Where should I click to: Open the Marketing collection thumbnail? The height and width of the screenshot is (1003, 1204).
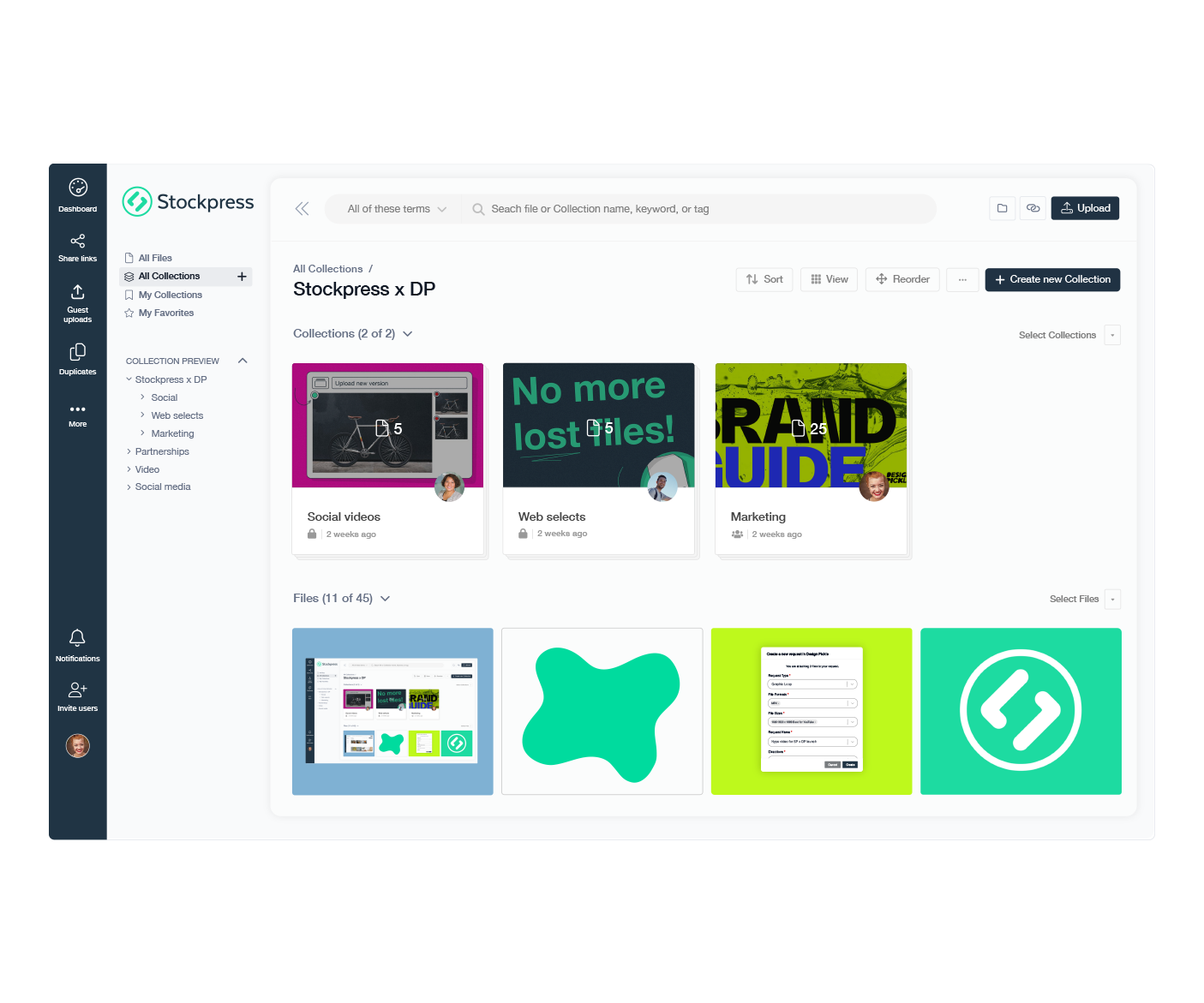tap(811, 426)
